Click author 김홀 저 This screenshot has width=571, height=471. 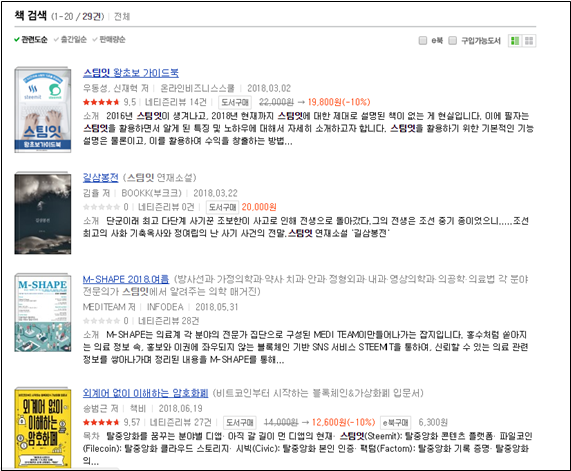pyautogui.click(x=97, y=193)
